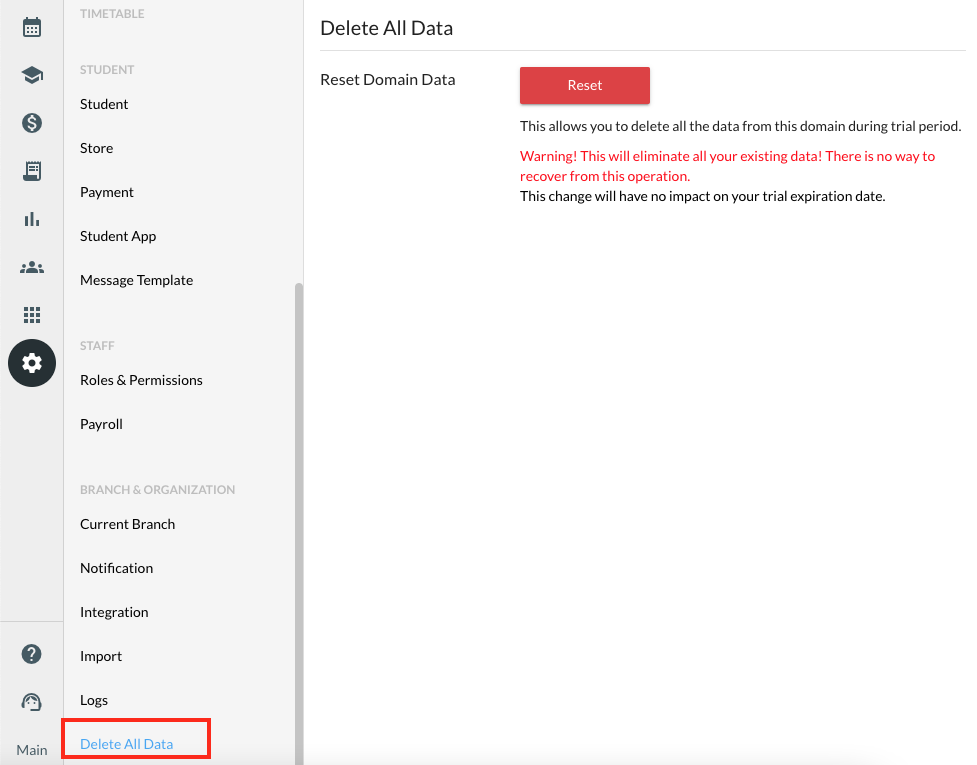Click the people group icon
Screen dimensions: 977x765
(x=32, y=267)
